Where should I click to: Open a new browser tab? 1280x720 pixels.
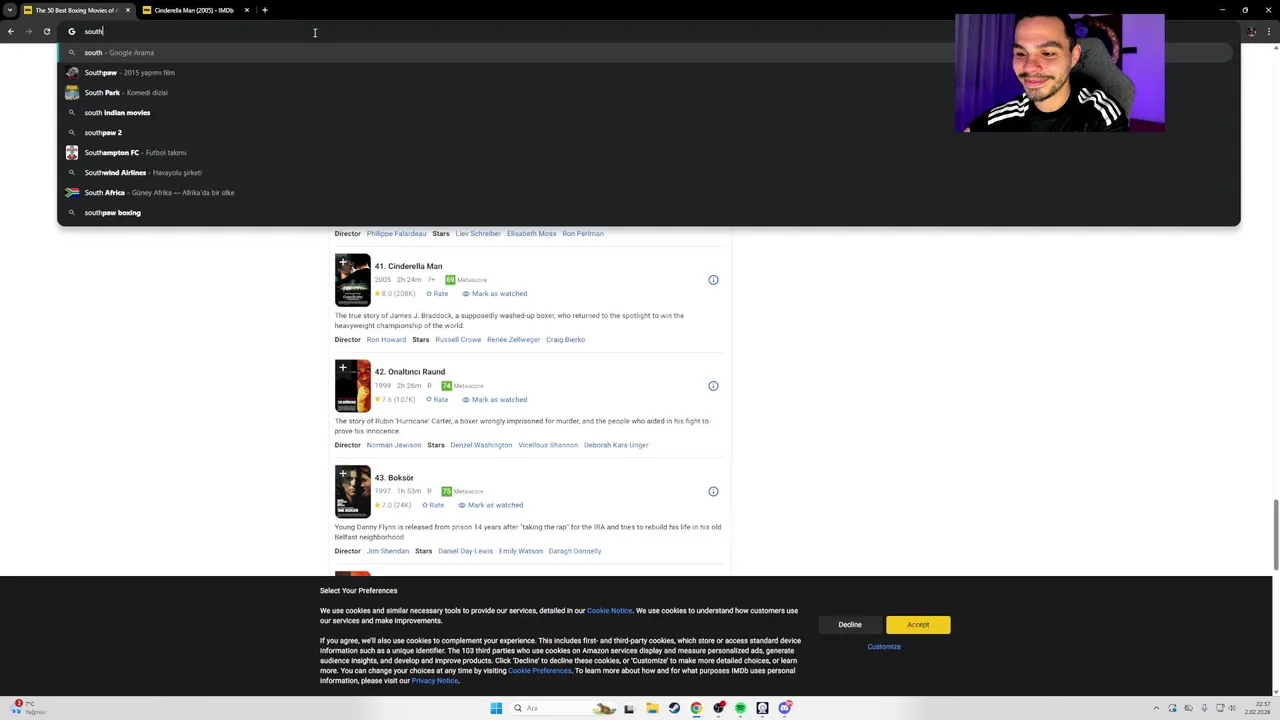click(264, 10)
